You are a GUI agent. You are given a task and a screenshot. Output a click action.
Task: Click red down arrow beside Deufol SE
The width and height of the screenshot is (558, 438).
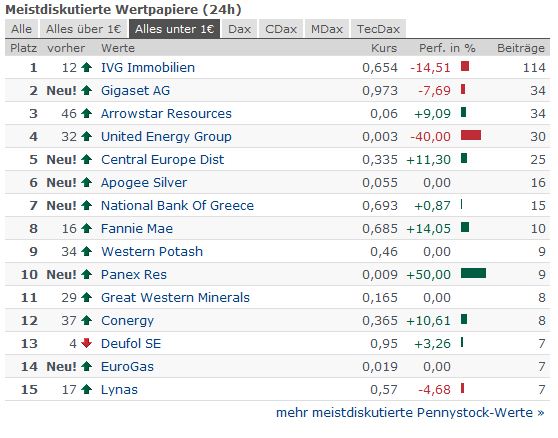tap(86, 343)
